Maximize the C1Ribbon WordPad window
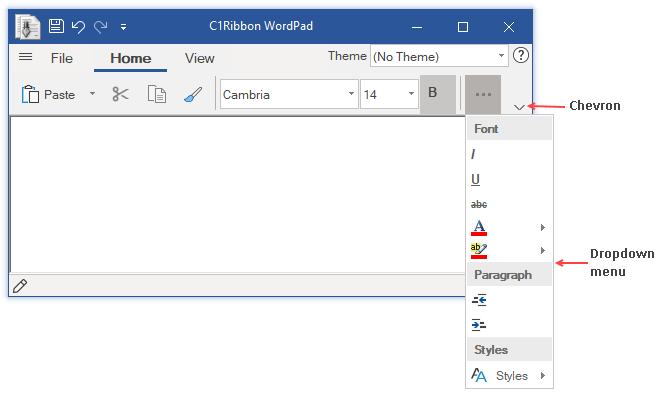The height and width of the screenshot is (395, 659). pyautogui.click(x=463, y=27)
